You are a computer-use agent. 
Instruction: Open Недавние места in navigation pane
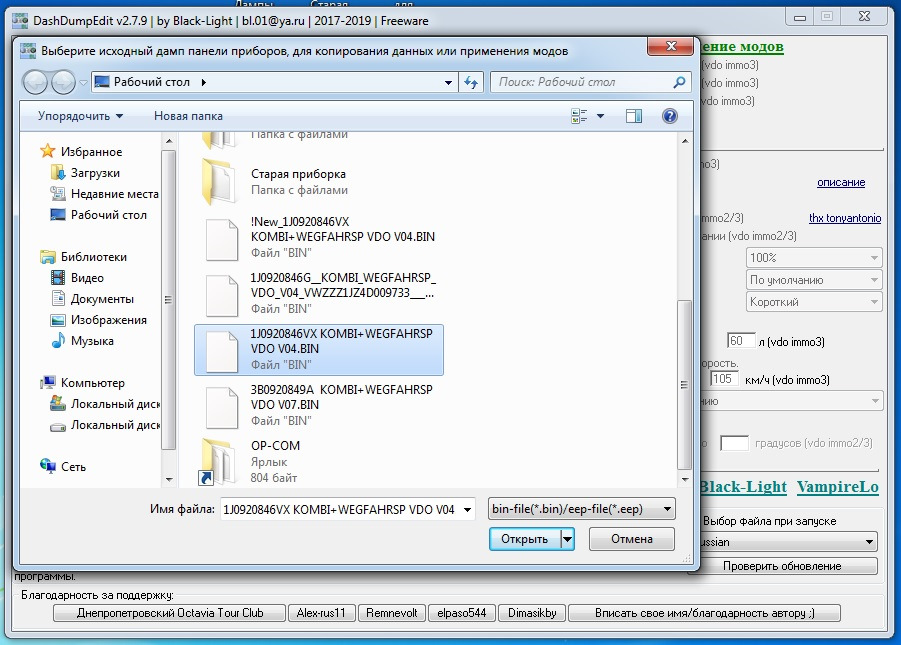click(114, 194)
